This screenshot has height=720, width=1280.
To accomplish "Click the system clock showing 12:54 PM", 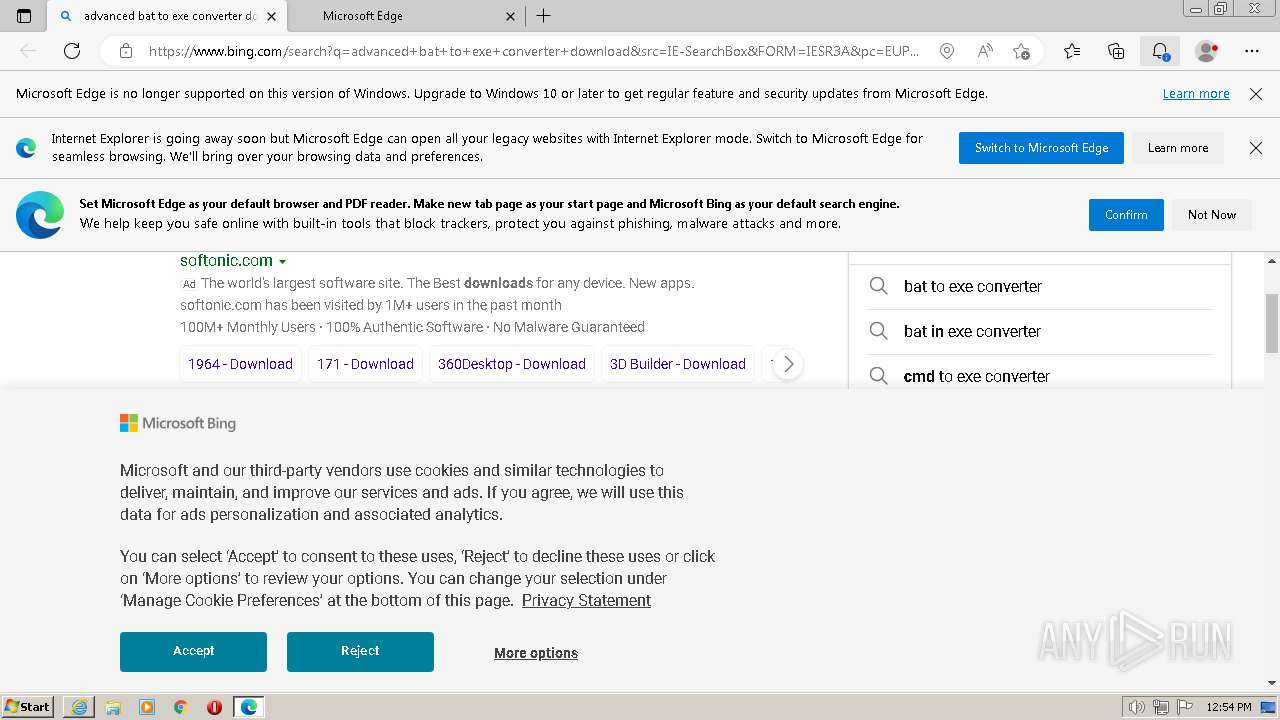I will point(1229,707).
